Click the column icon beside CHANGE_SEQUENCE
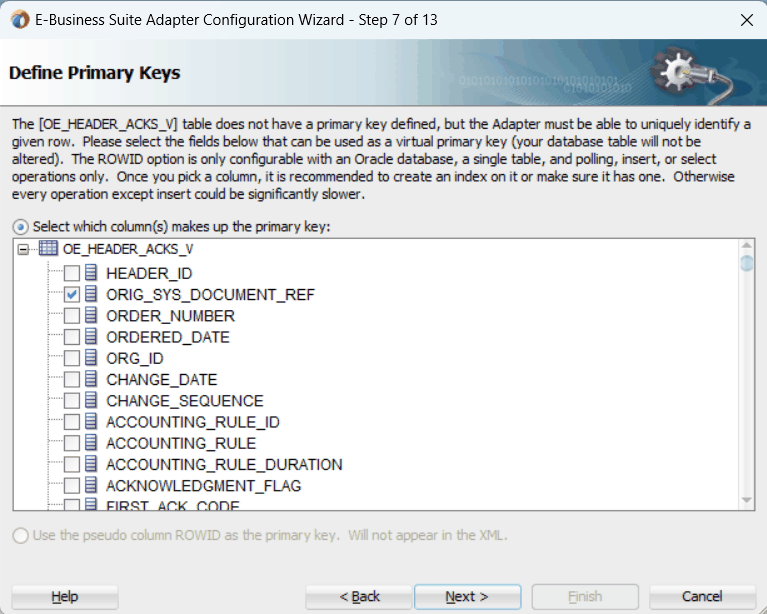Screen dimensions: 767x614 coord(91,400)
